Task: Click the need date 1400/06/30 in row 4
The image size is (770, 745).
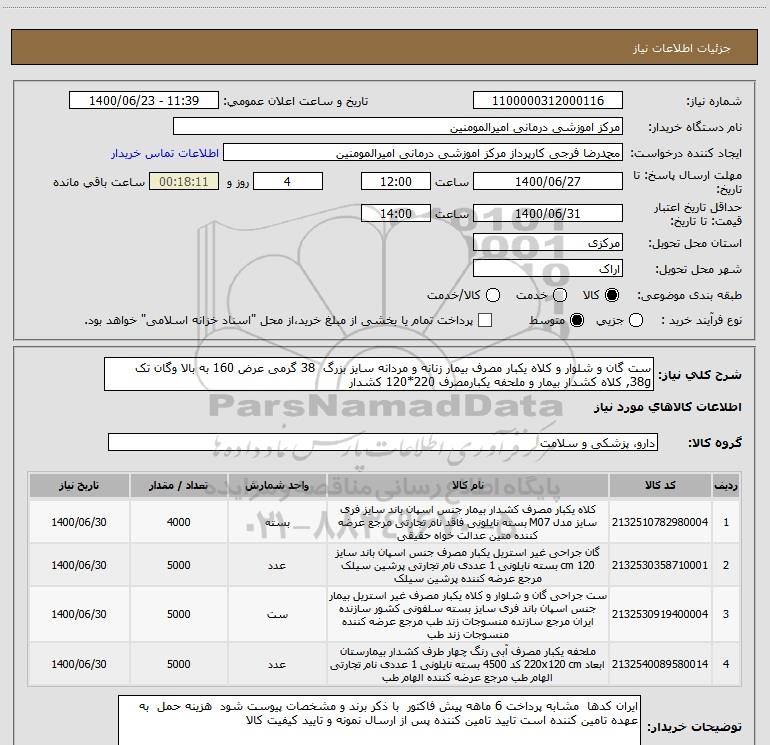Action: [x=79, y=664]
